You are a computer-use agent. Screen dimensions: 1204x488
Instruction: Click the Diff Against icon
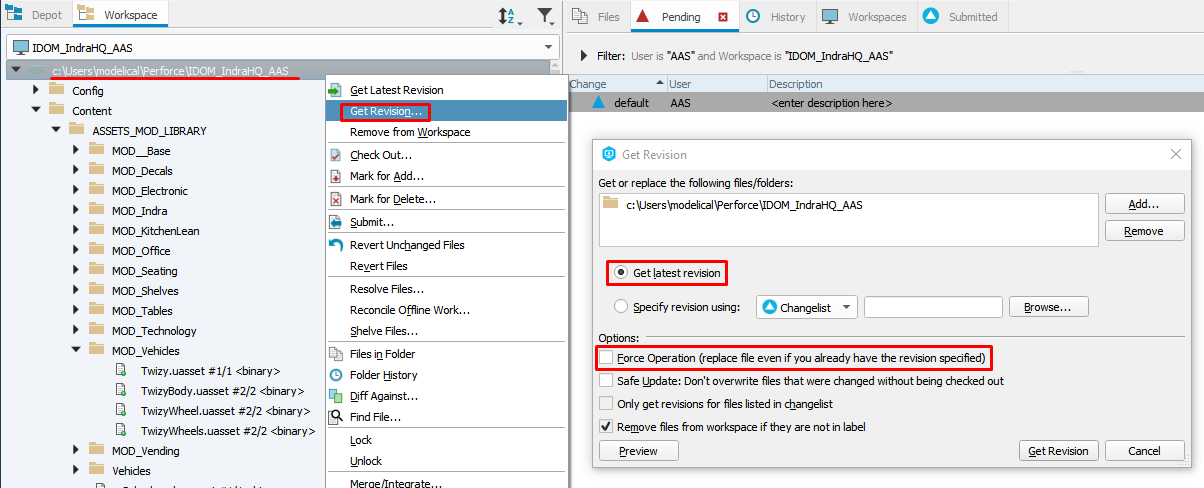[x=336, y=396]
